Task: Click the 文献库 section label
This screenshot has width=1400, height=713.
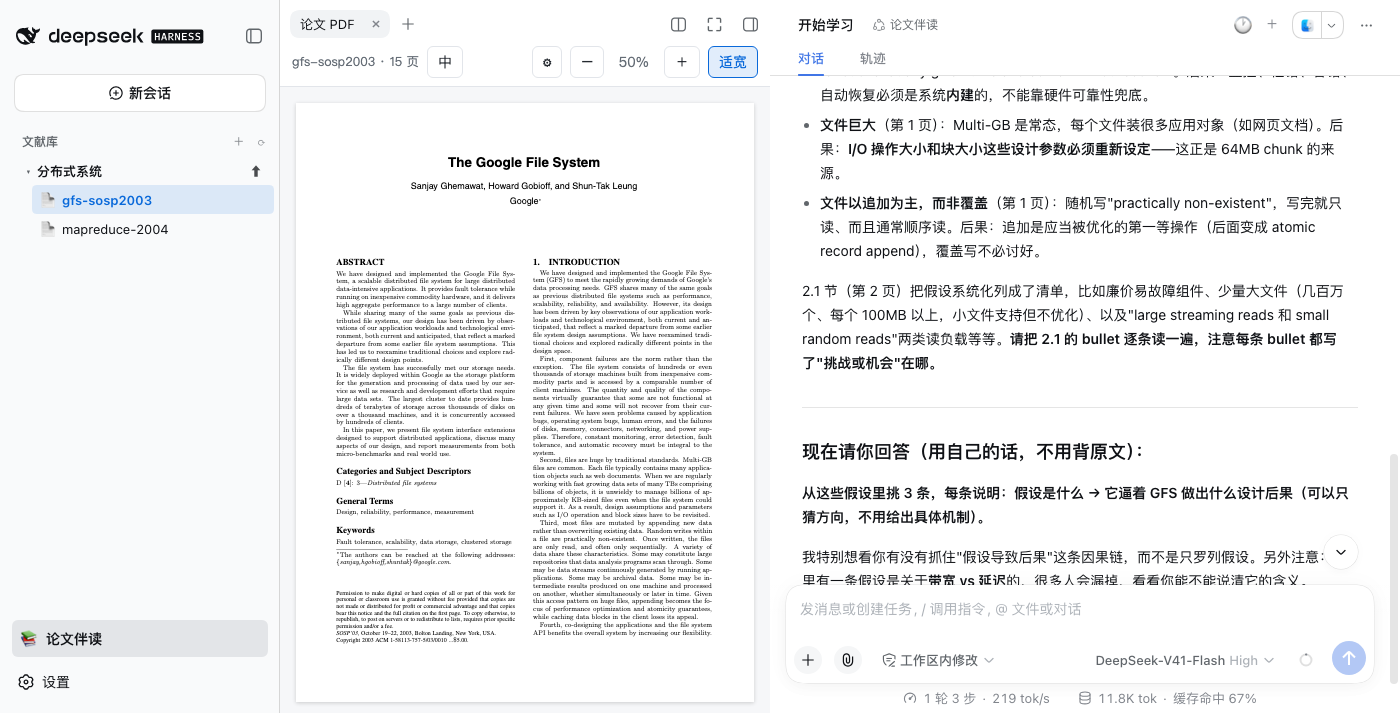Action: coord(40,142)
